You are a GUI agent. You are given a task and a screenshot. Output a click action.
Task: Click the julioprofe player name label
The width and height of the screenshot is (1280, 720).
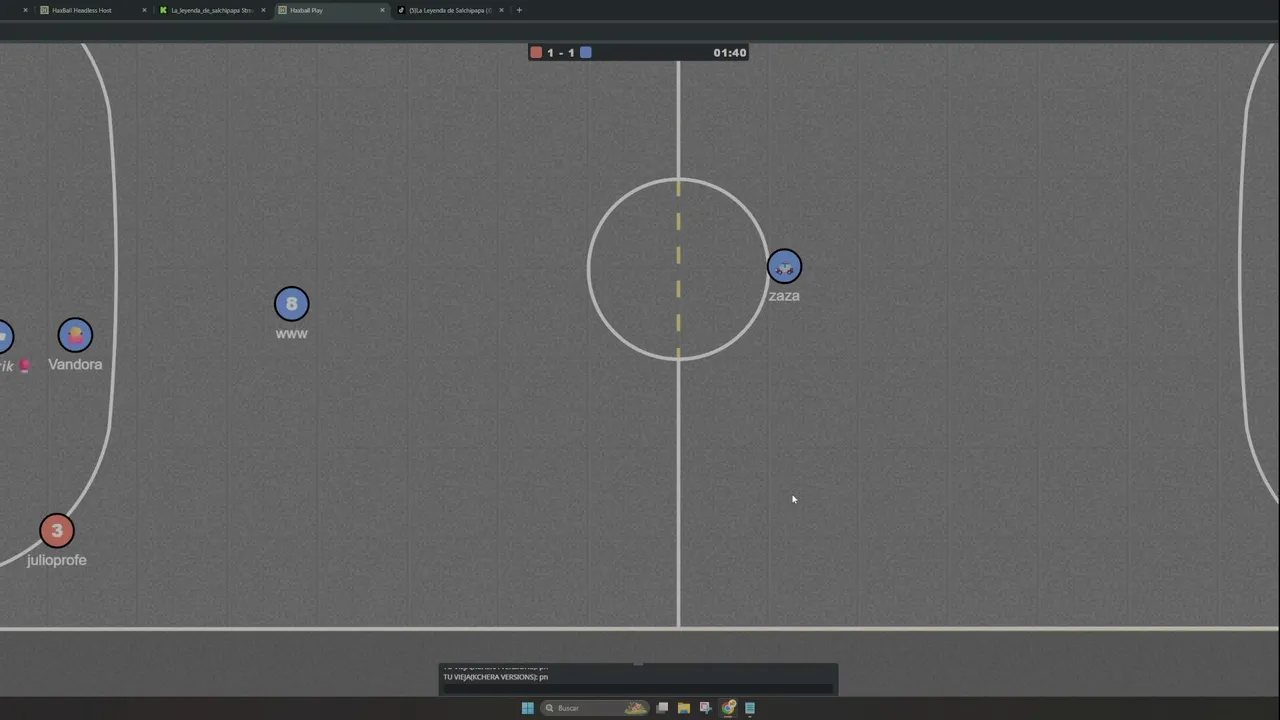point(57,560)
